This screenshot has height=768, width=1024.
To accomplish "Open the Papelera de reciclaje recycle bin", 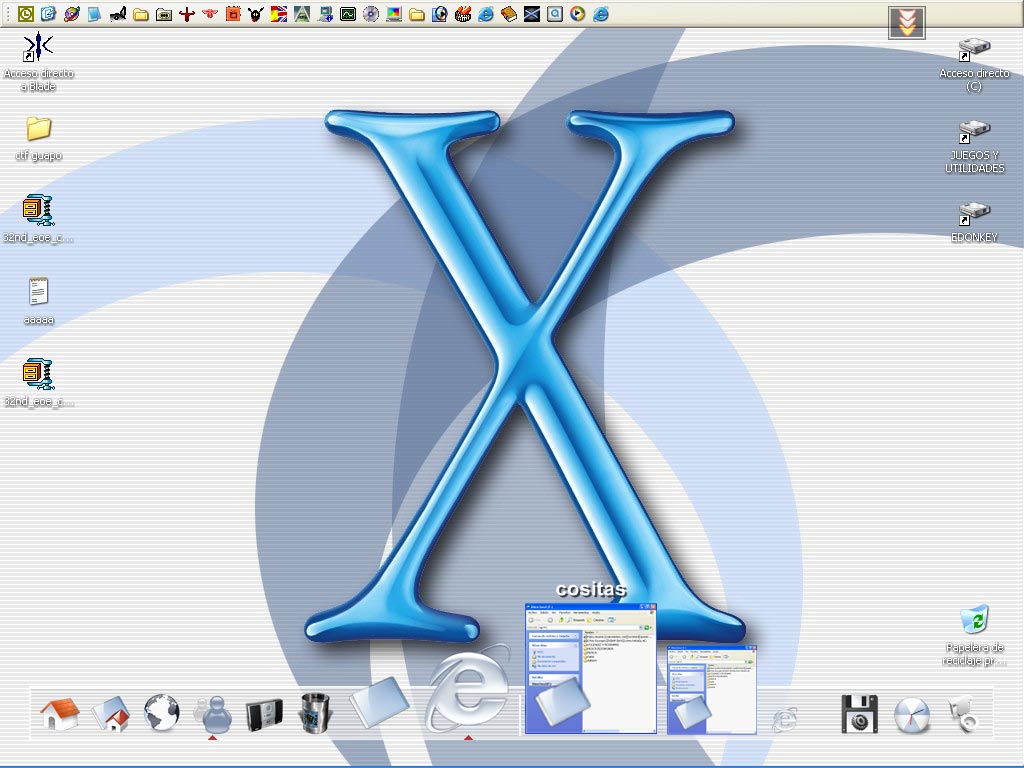I will click(974, 621).
